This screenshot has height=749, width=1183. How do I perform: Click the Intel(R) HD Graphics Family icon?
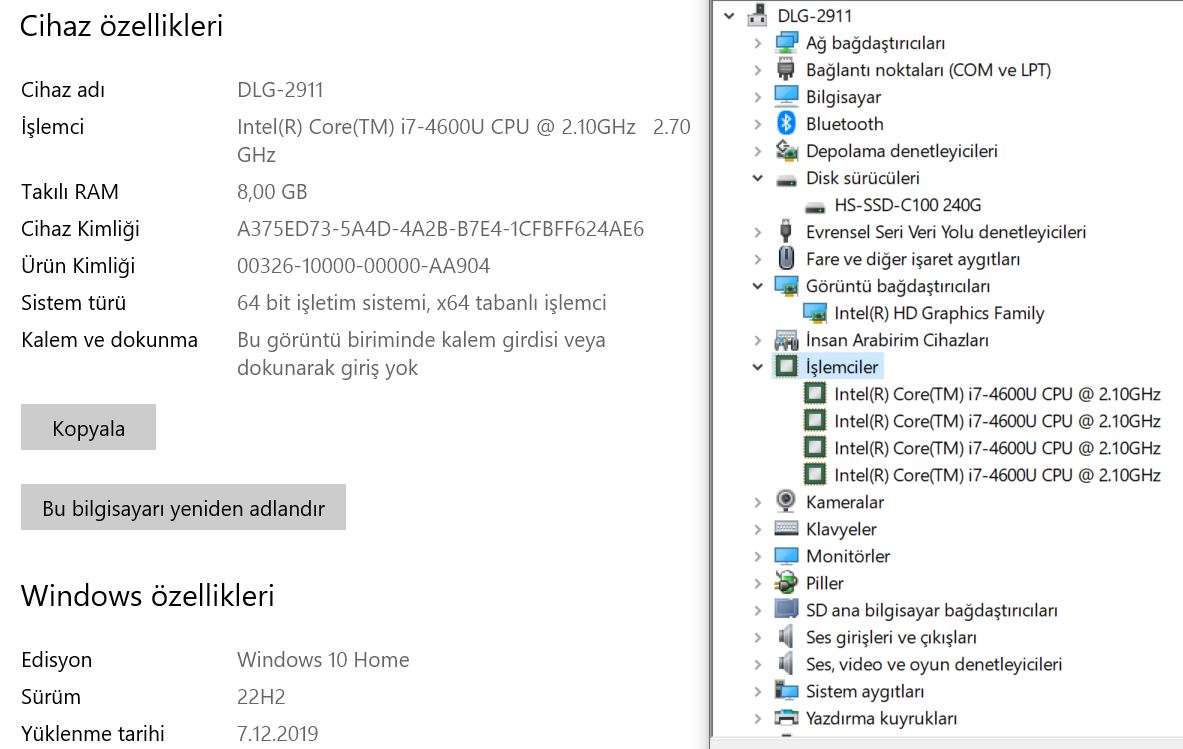click(815, 313)
